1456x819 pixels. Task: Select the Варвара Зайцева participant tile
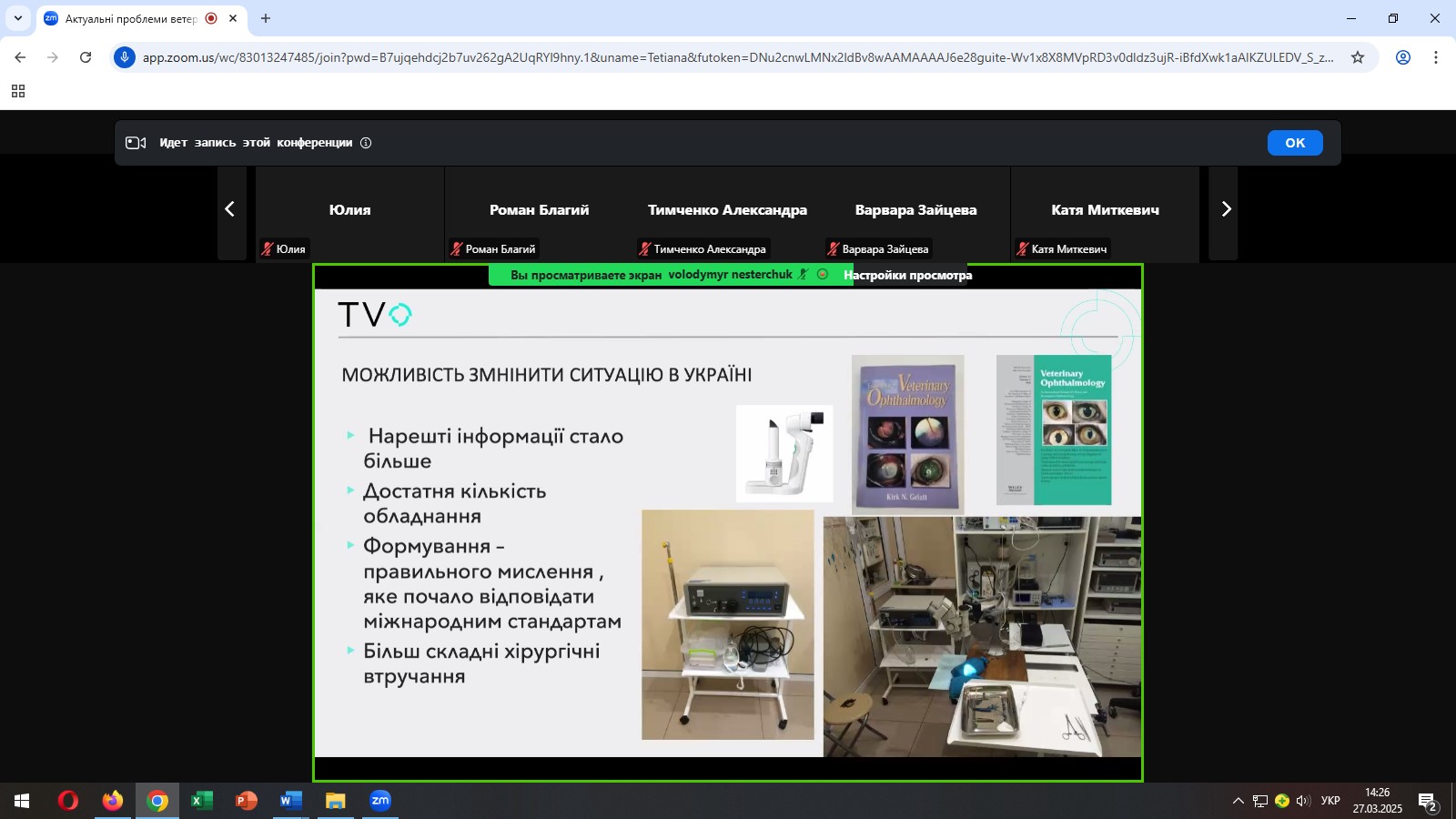click(x=916, y=214)
